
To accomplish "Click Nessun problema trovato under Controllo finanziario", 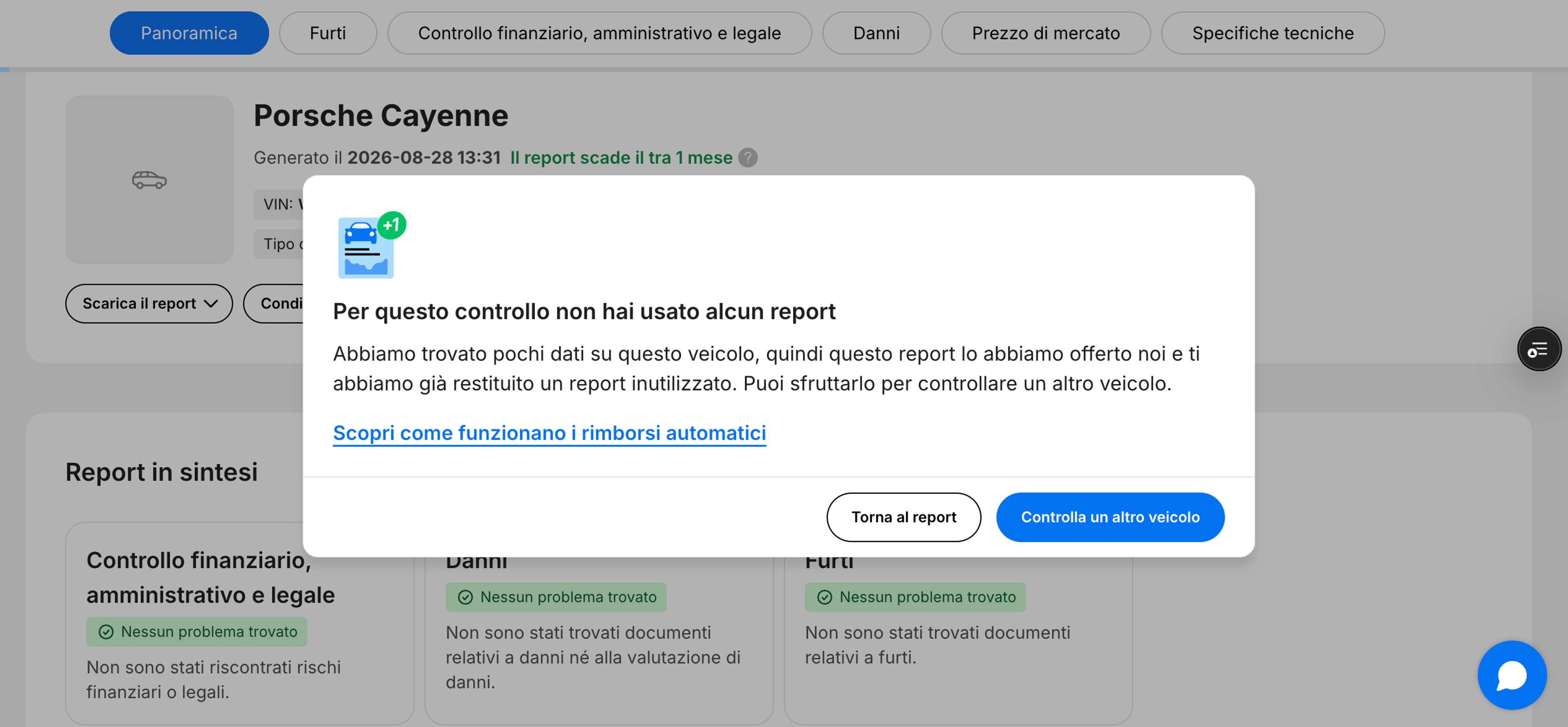I will (196, 632).
